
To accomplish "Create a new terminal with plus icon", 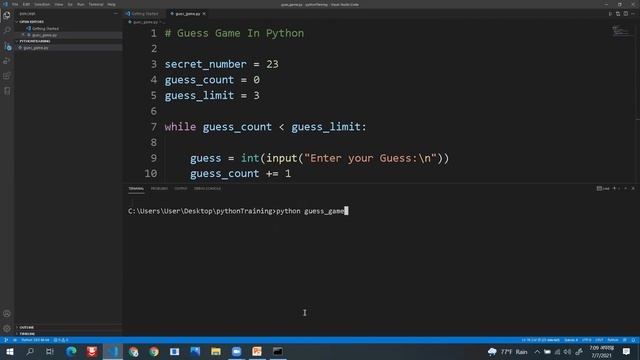I will tap(614, 189).
